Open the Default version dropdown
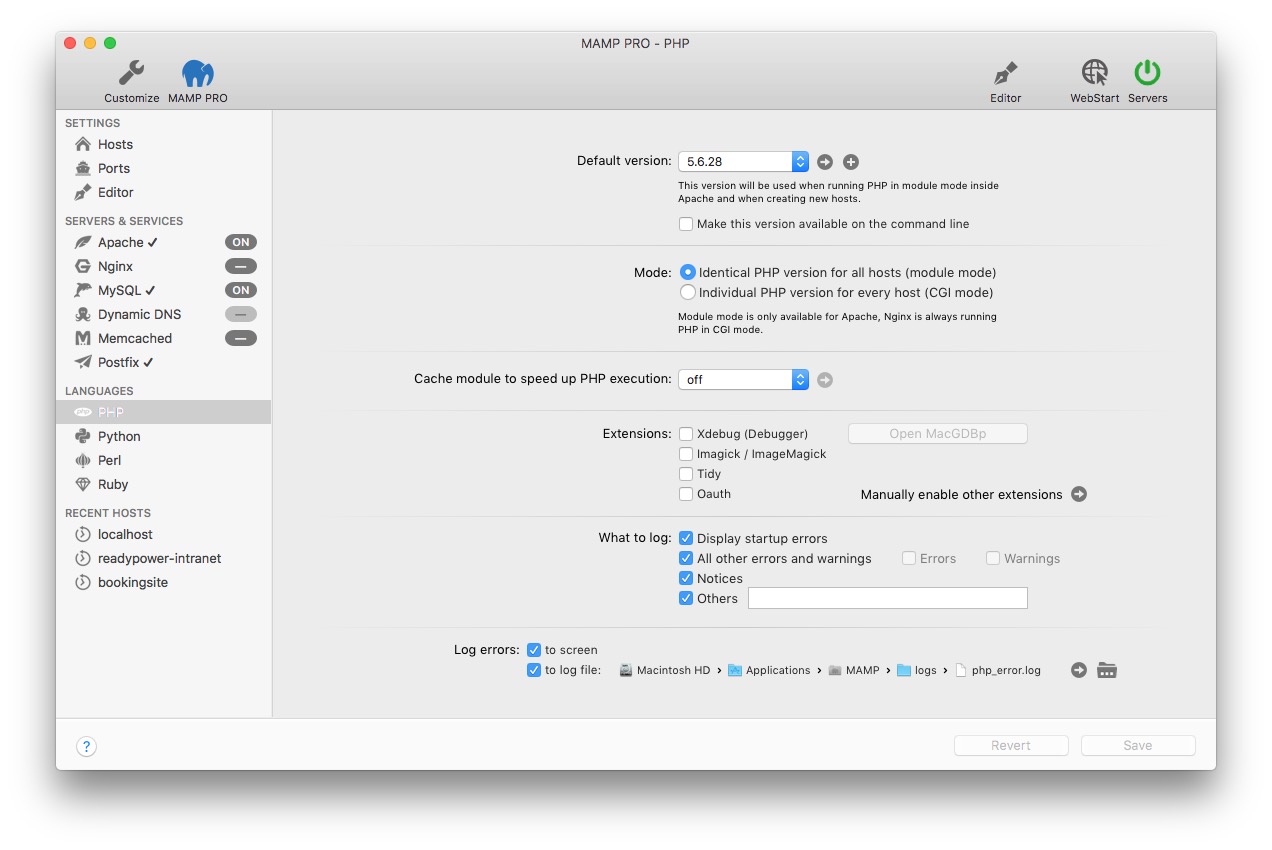This screenshot has height=850, width=1272. coord(743,161)
